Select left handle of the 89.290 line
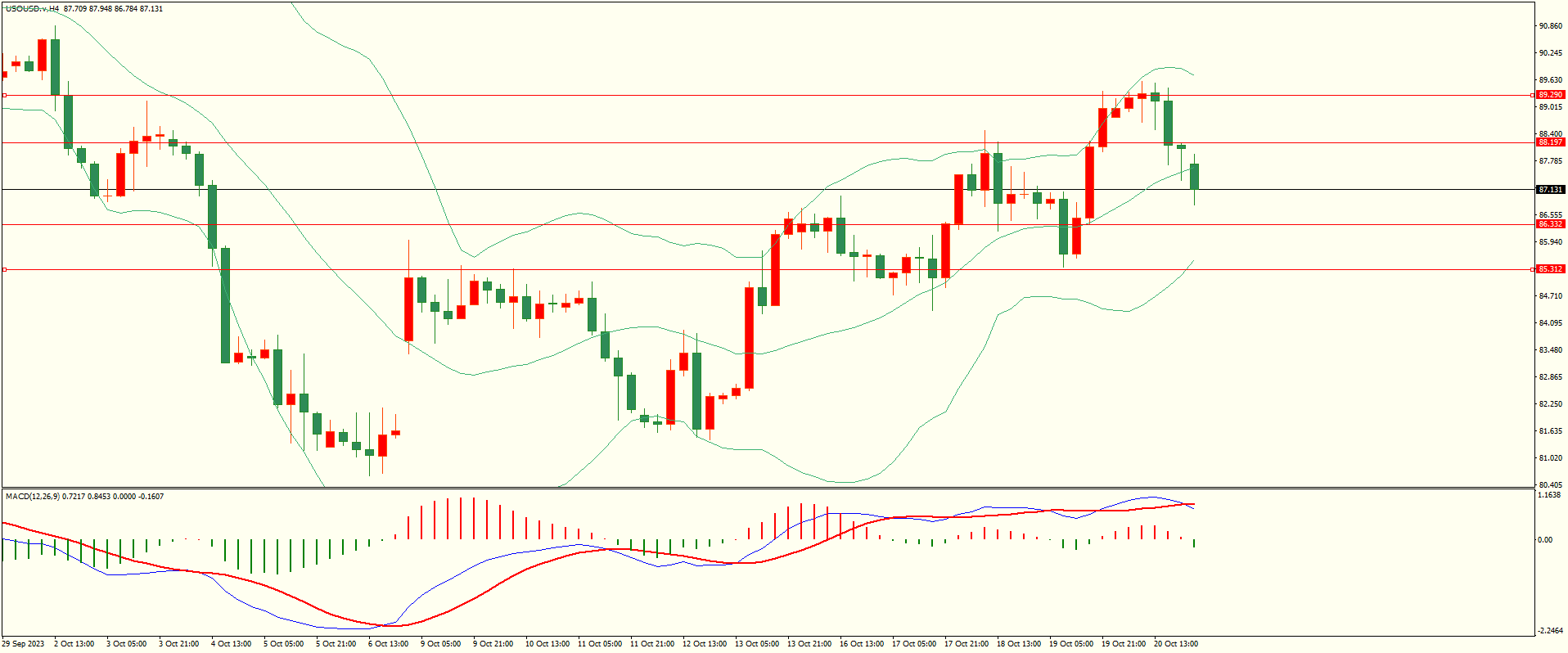Viewport: 1568px width, 653px height. pyautogui.click(x=4, y=96)
